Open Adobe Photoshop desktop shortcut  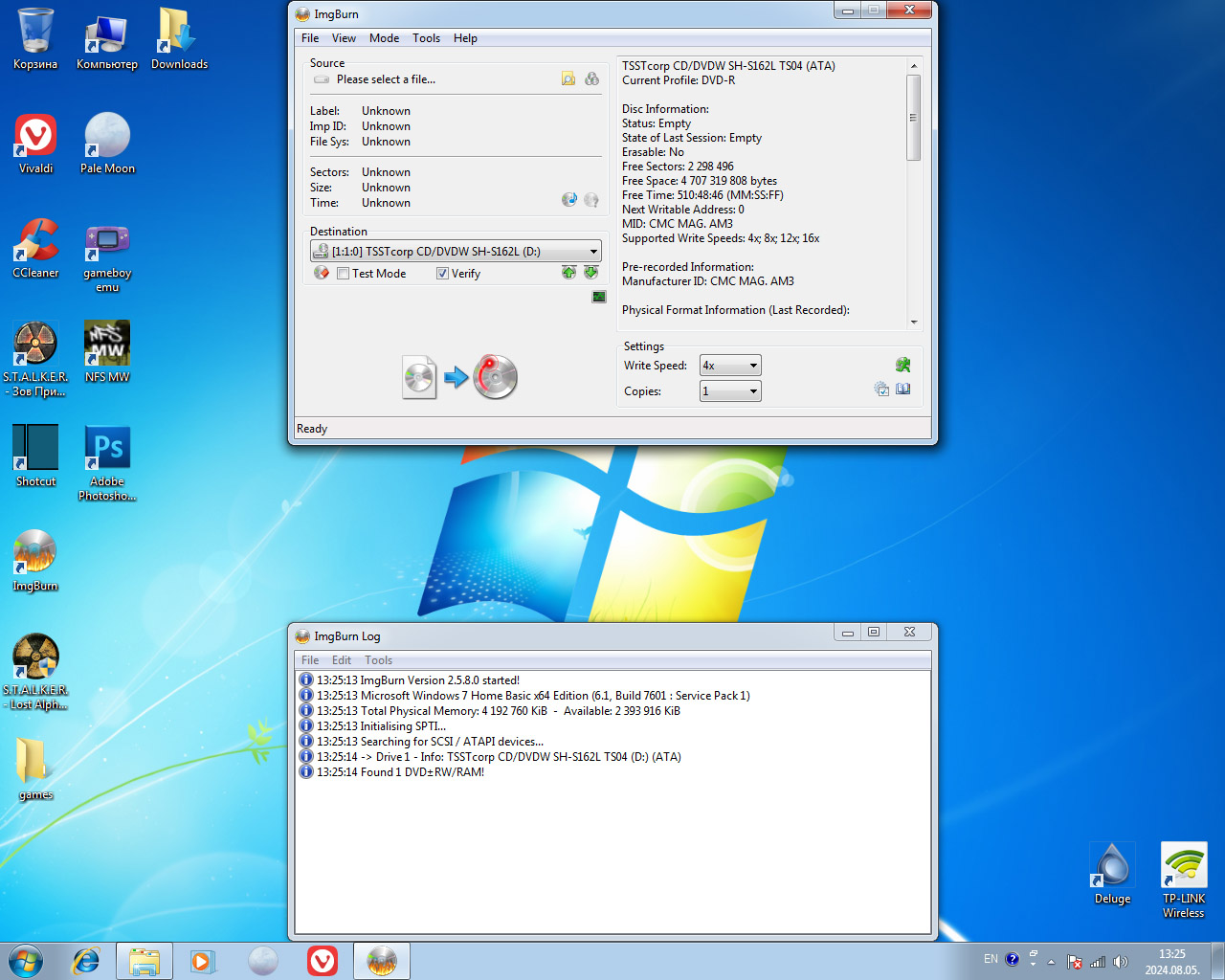[107, 463]
